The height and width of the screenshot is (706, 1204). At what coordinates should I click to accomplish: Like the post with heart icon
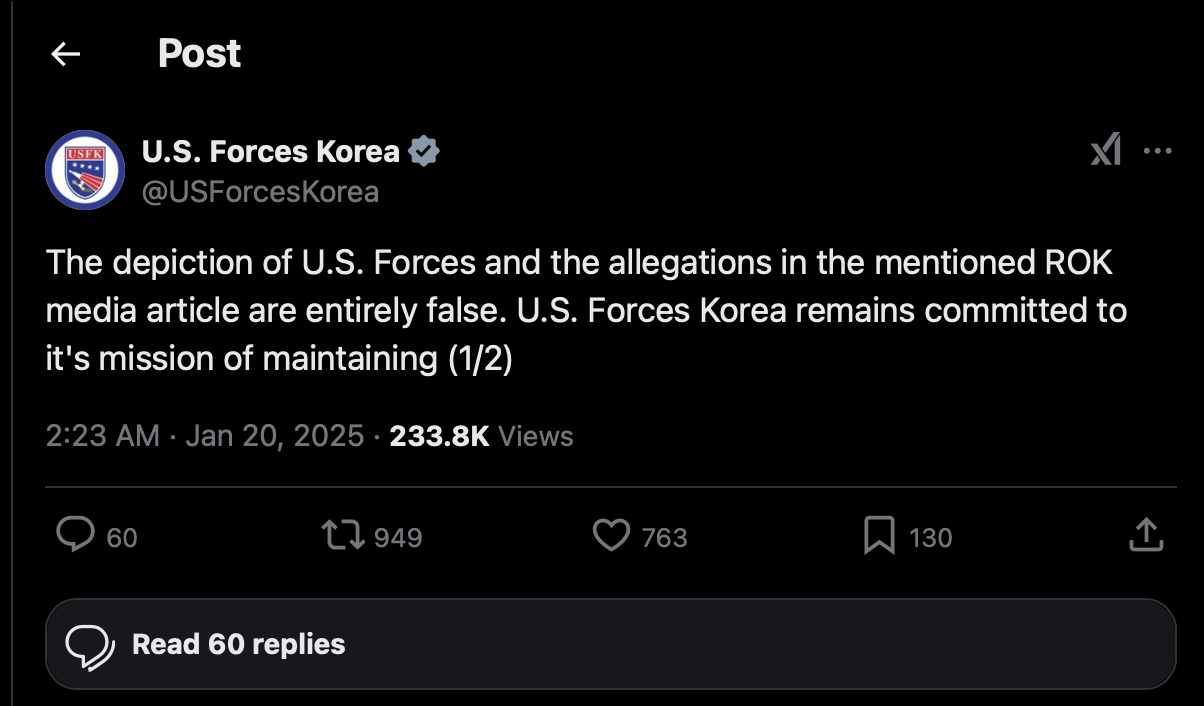611,536
